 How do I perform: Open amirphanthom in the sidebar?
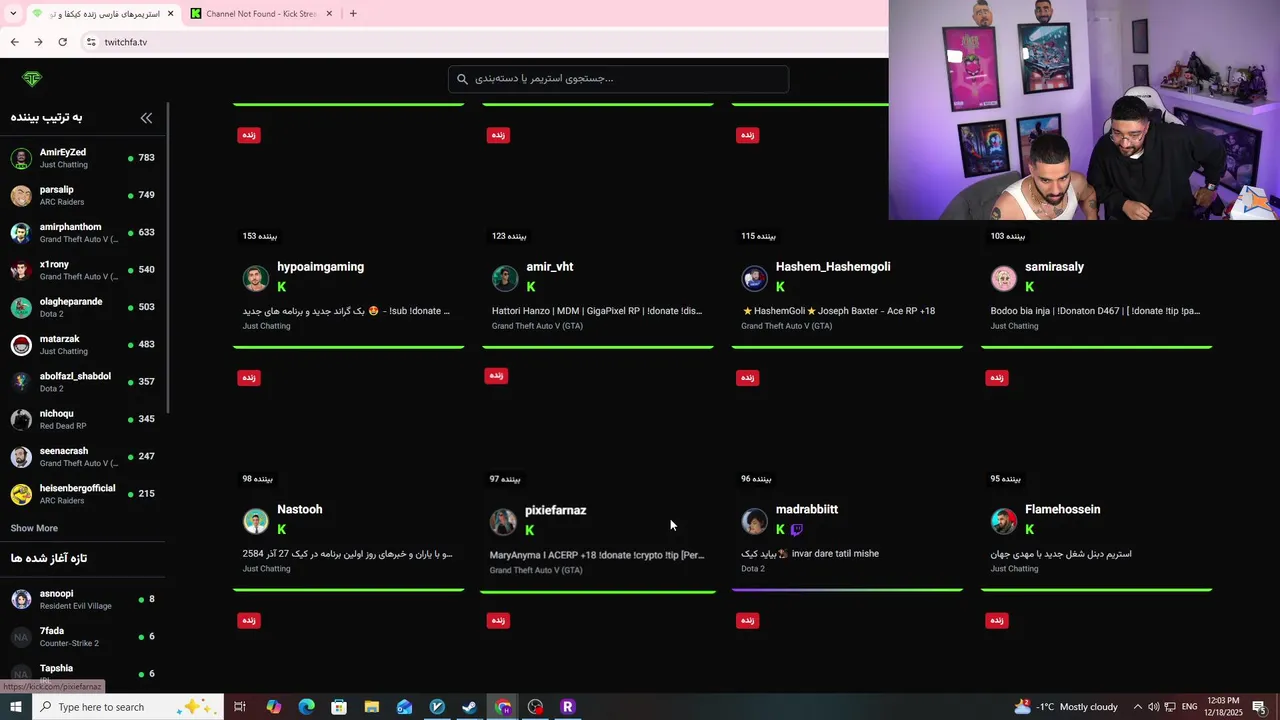click(83, 233)
